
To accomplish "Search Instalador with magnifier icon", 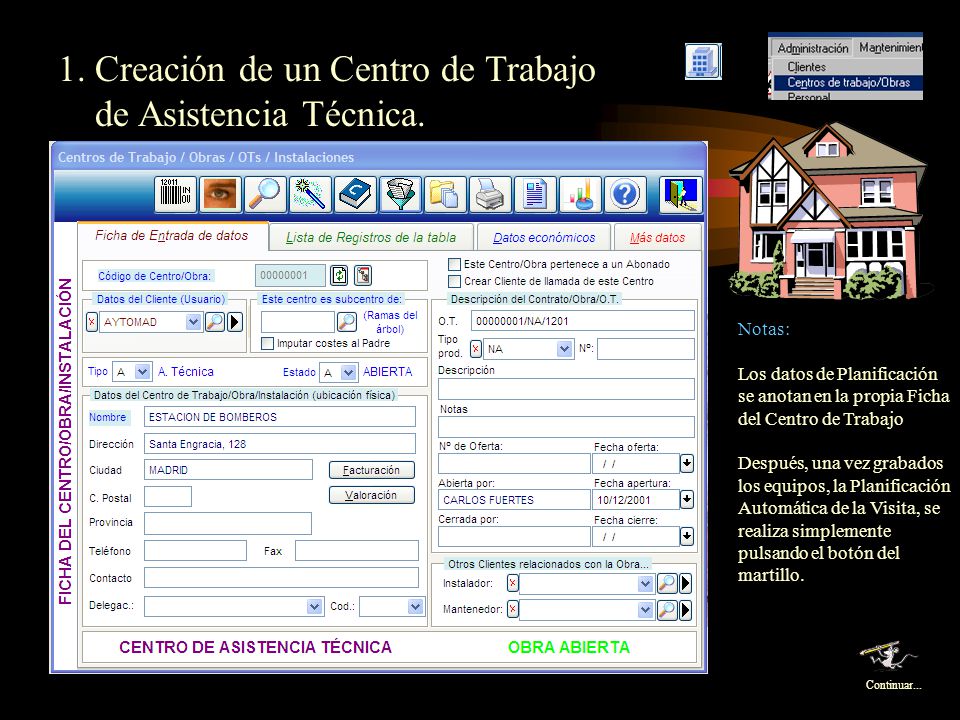I will tap(667, 583).
